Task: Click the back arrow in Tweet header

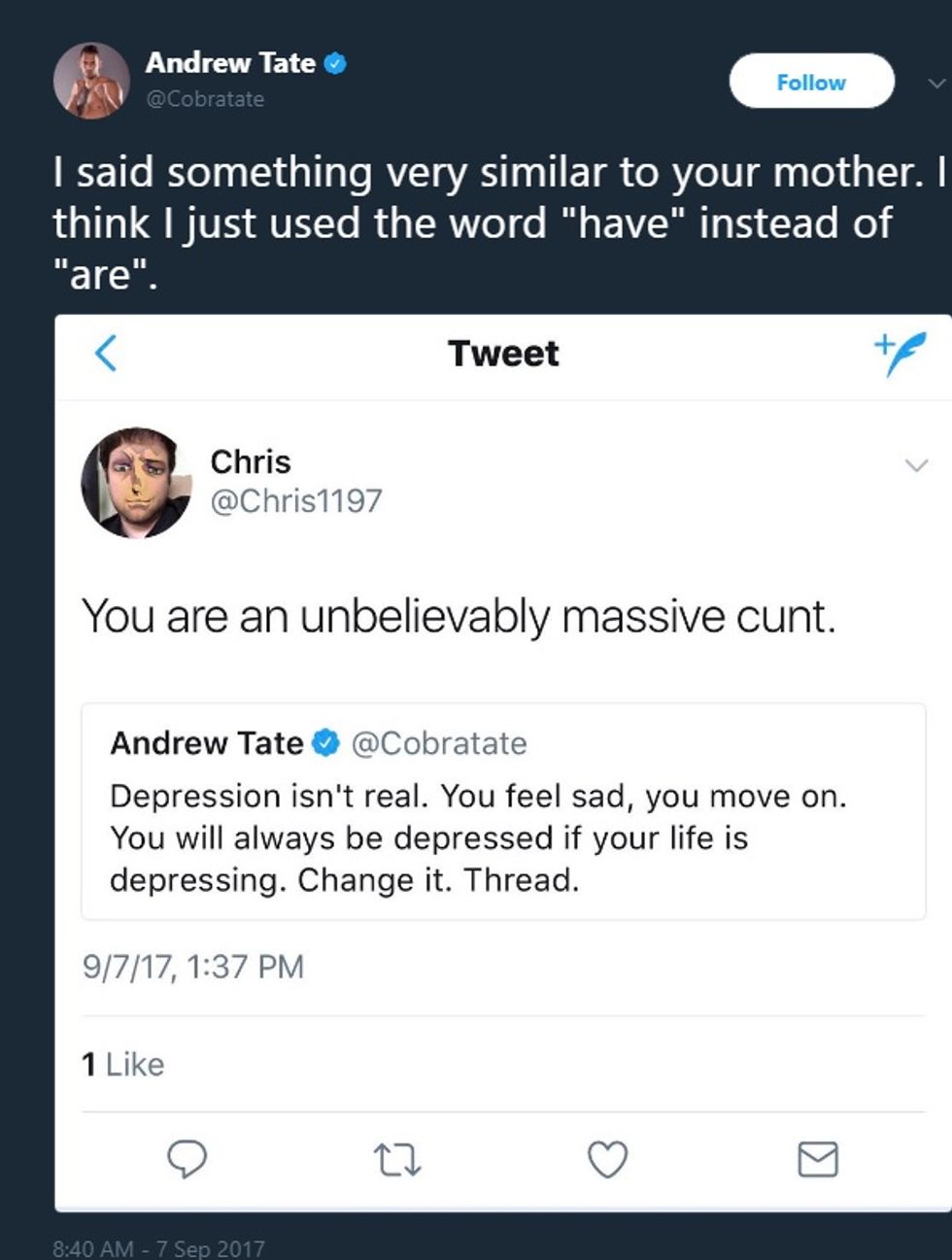Action: (106, 353)
